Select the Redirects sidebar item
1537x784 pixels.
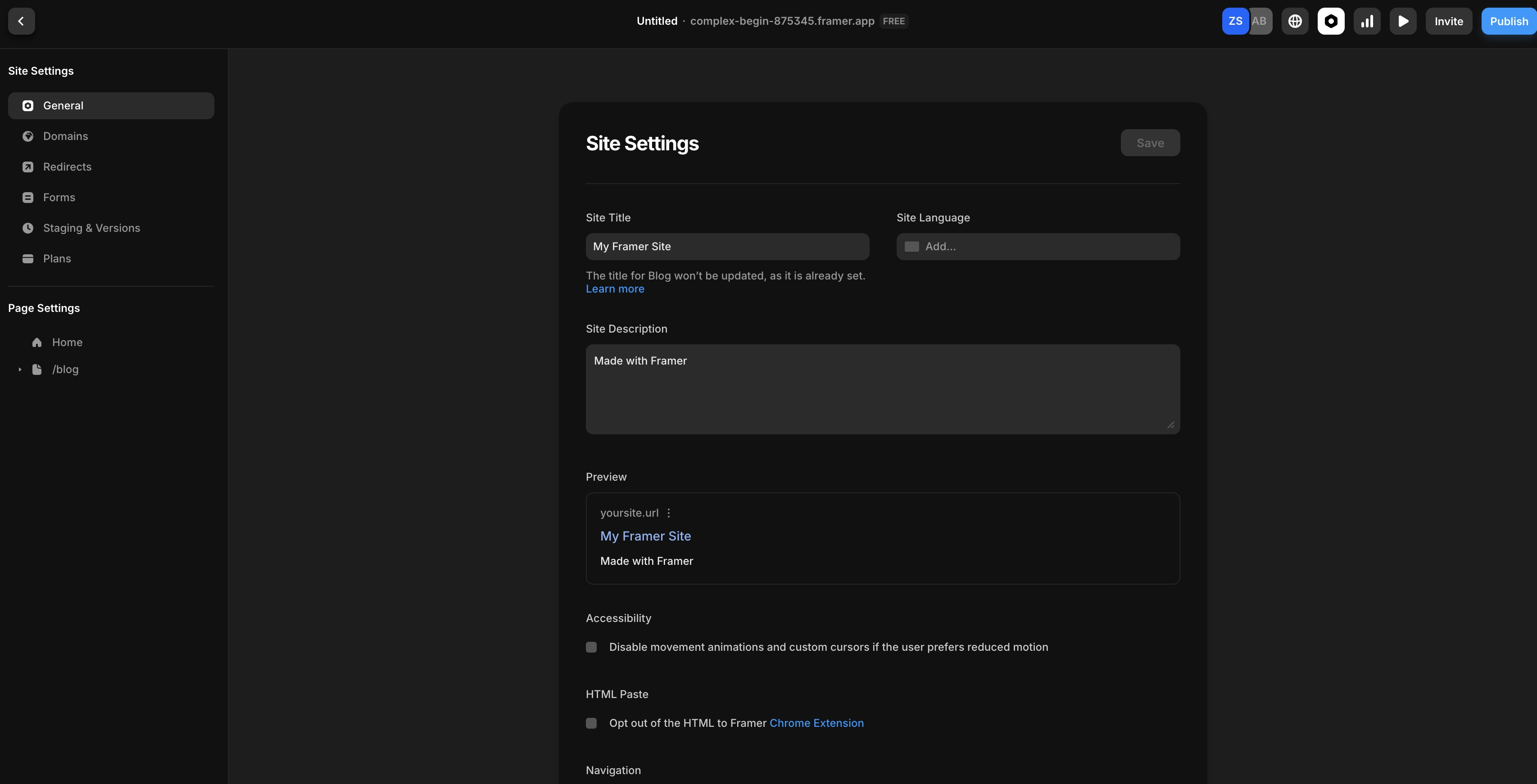(x=67, y=167)
